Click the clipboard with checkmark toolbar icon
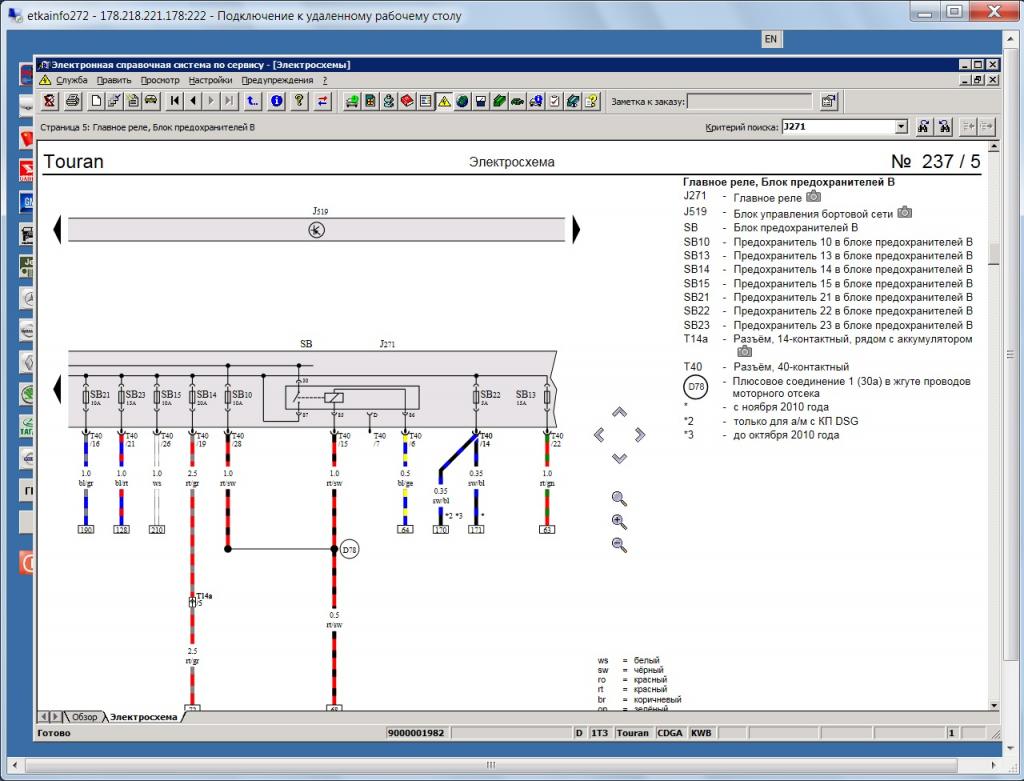 point(554,101)
